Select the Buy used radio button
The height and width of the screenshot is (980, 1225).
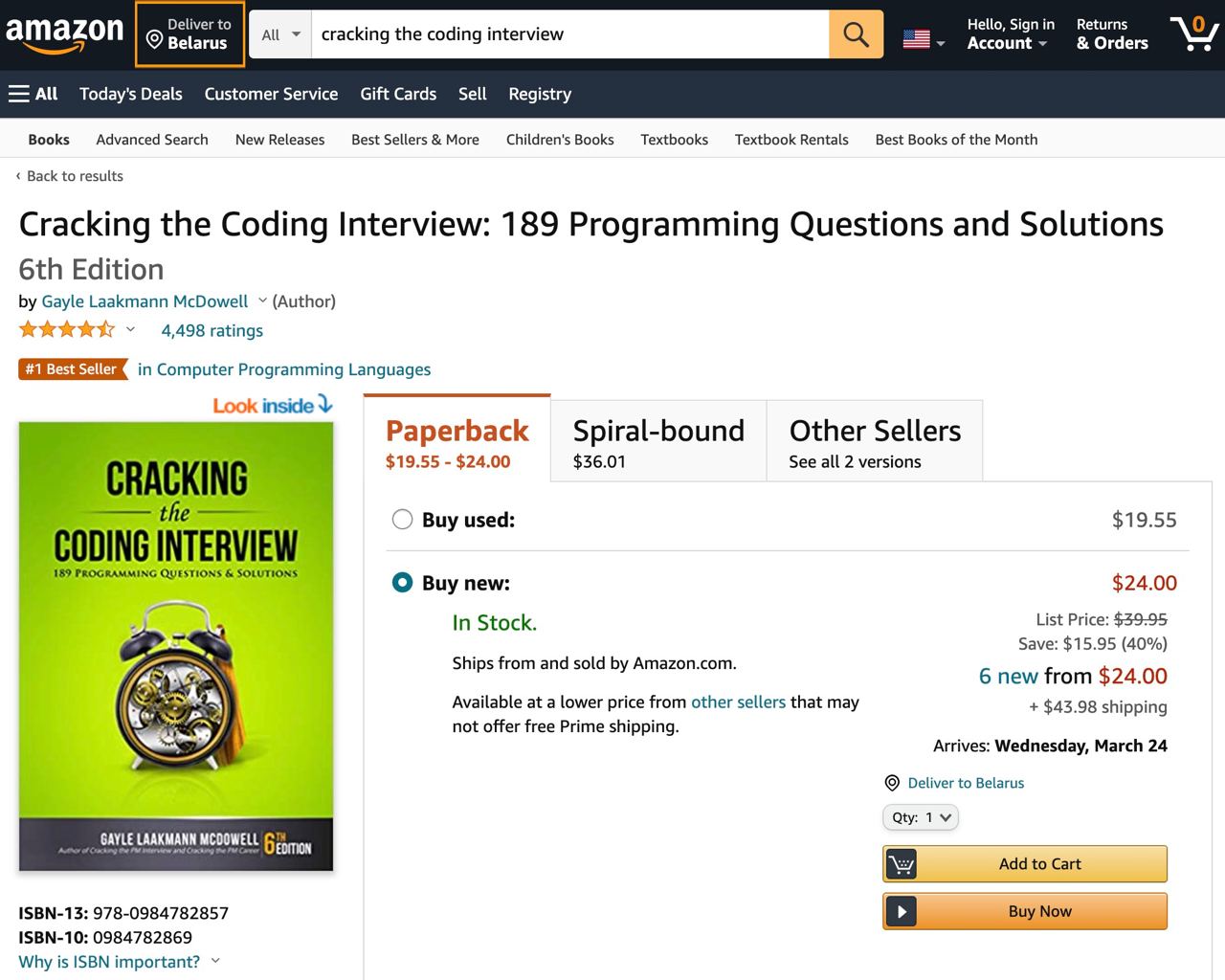tap(402, 520)
